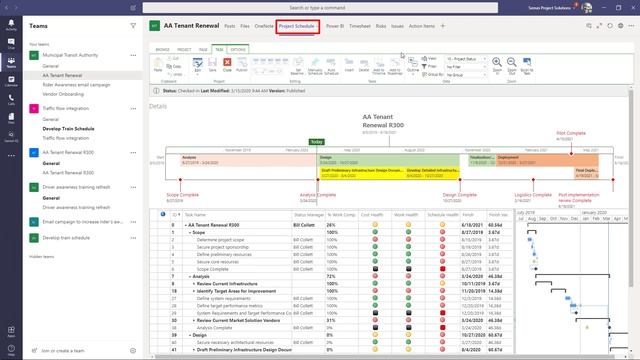Switch to the Posts tab
Screen dimensions: 640x360
[x=230, y=26]
